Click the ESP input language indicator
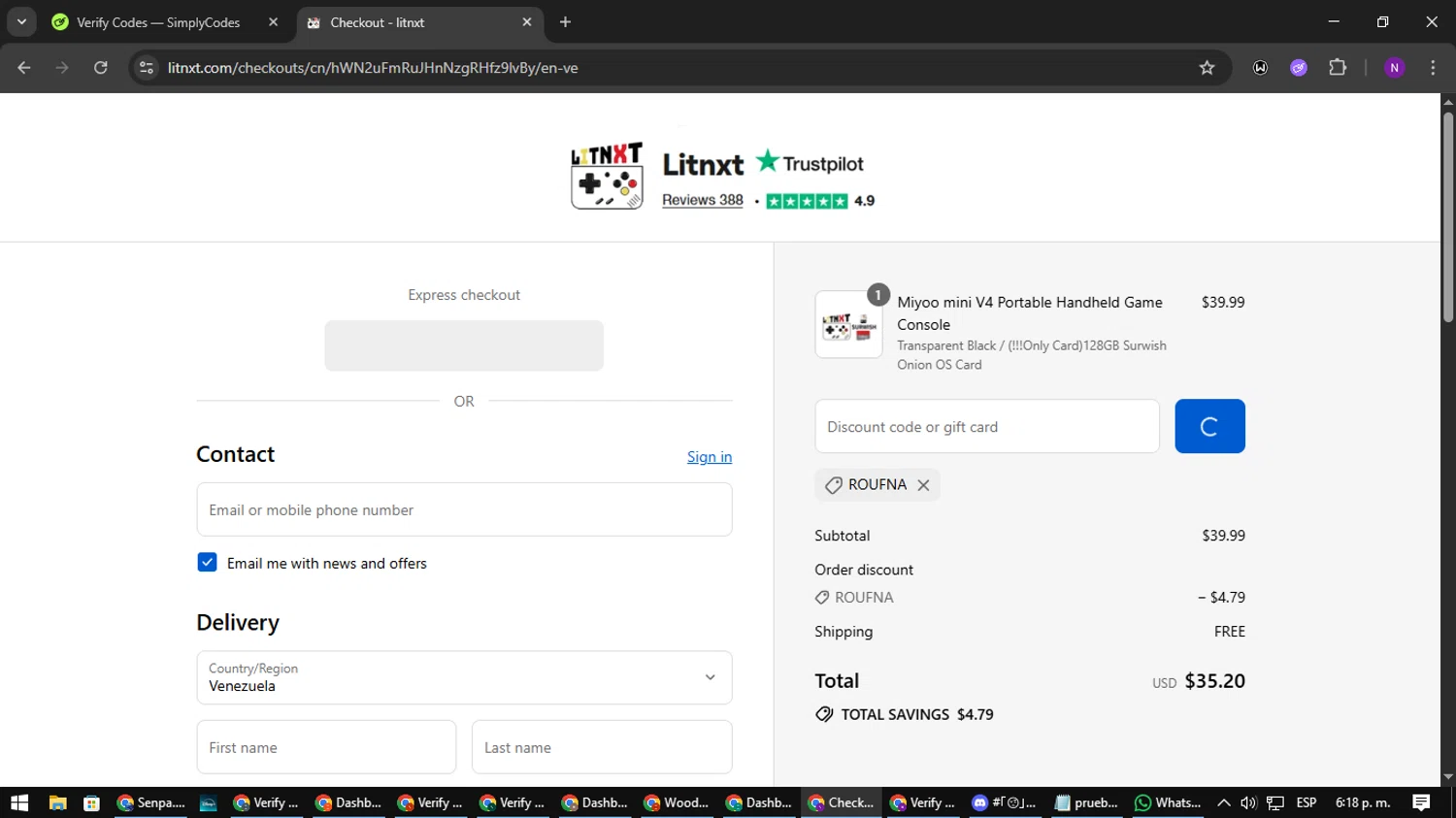 pos(1307,802)
